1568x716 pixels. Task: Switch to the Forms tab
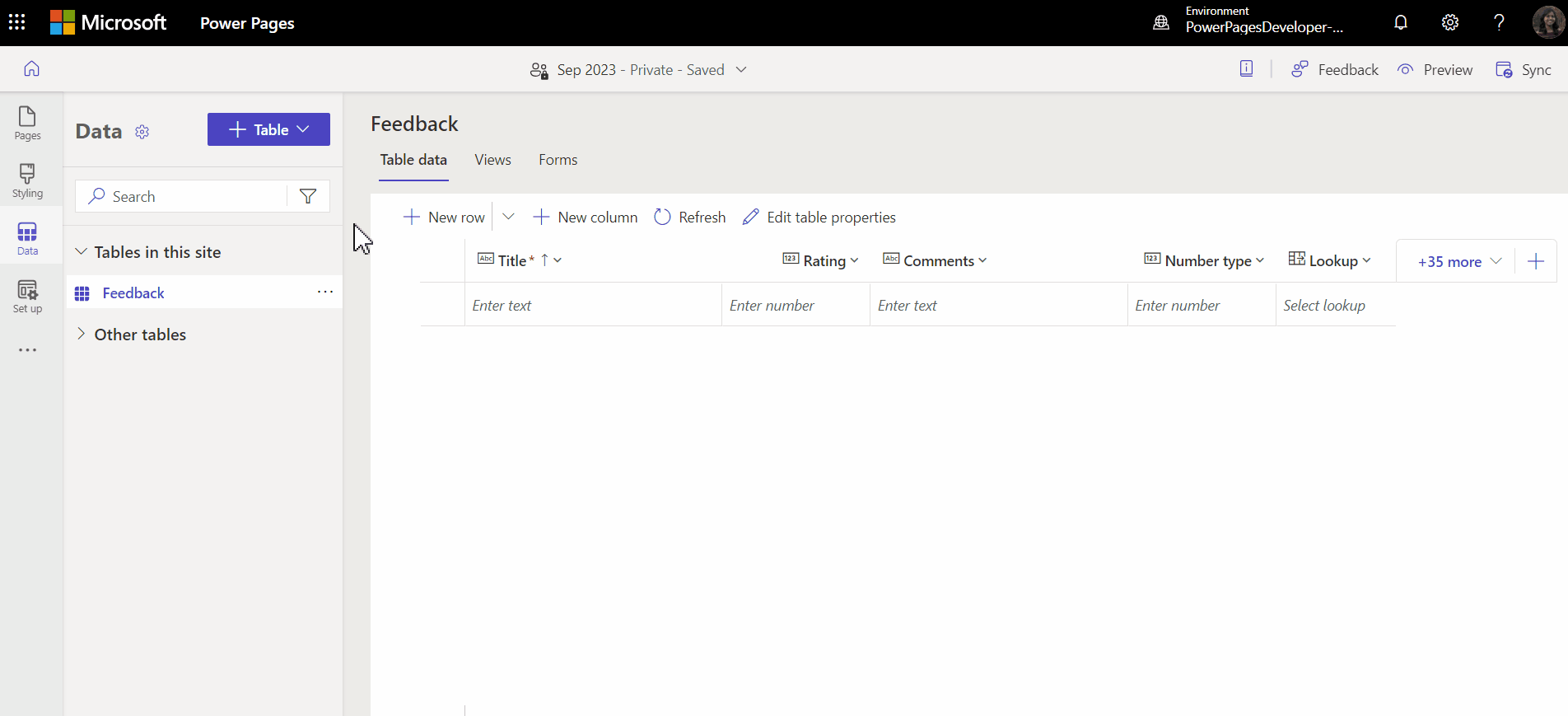tap(558, 160)
